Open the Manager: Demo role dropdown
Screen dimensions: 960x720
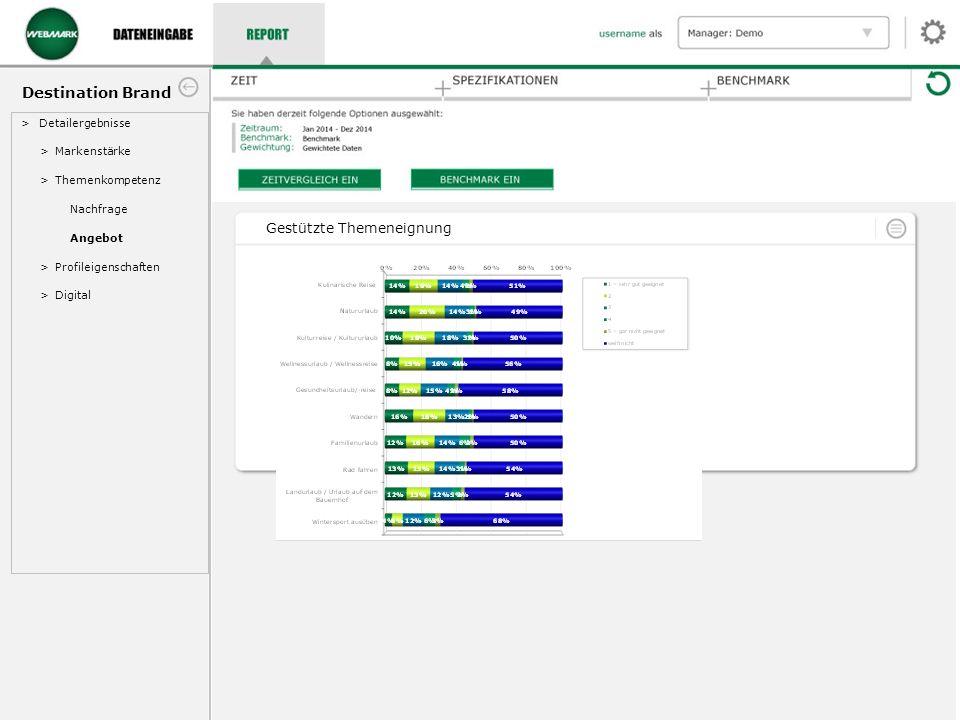point(783,33)
